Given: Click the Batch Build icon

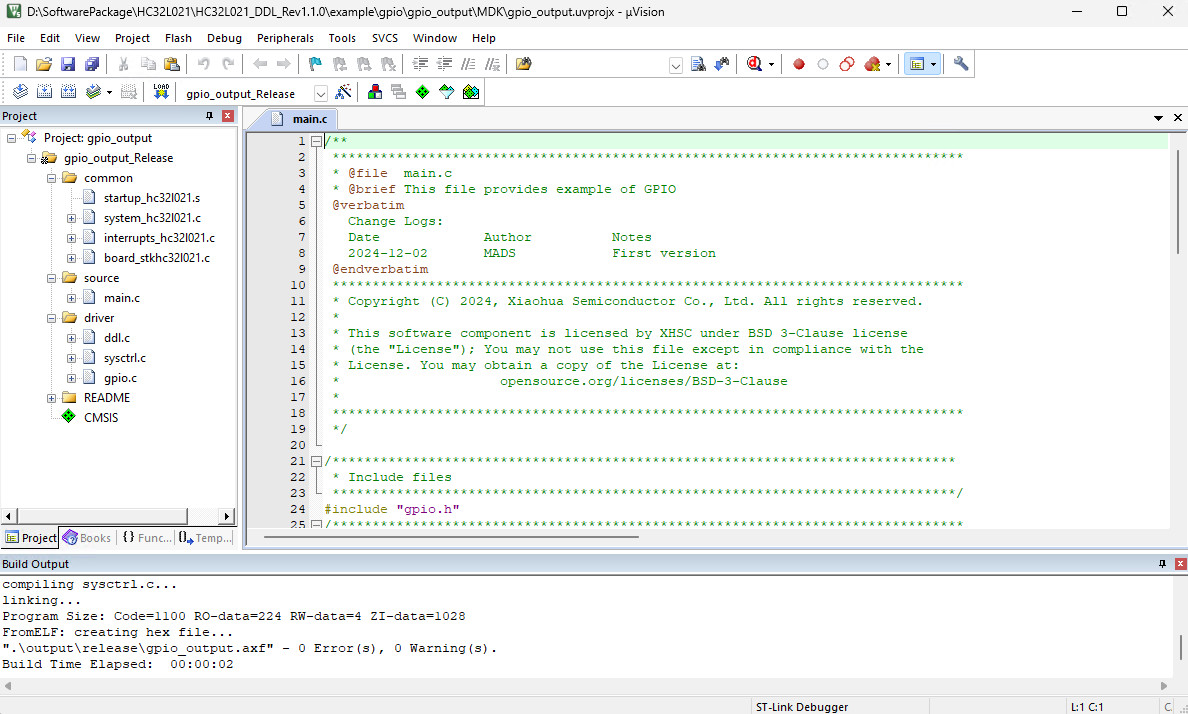Looking at the screenshot, I should tap(93, 92).
